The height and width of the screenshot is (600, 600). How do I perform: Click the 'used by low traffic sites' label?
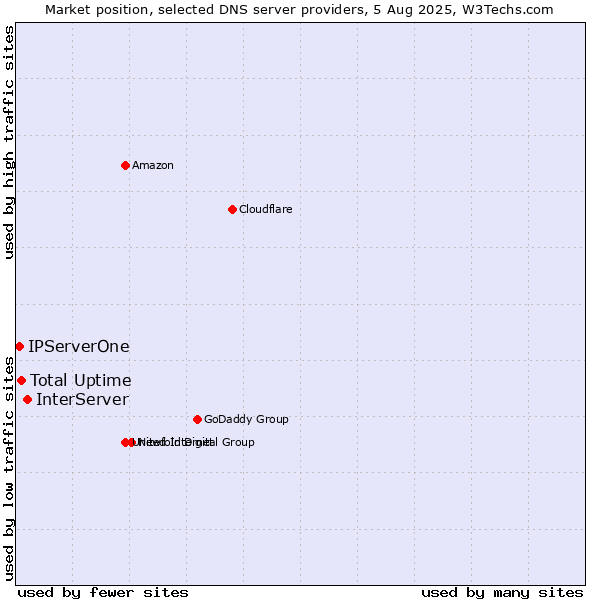(9, 470)
